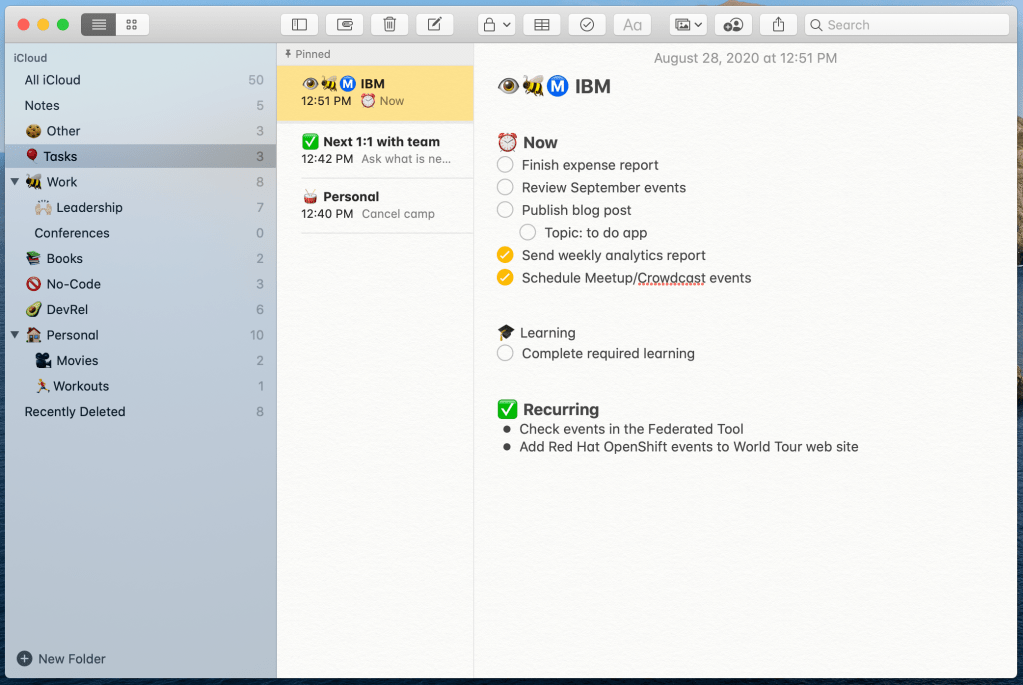Switch to list view in toolbar
The width and height of the screenshot is (1023, 685).
98,25
